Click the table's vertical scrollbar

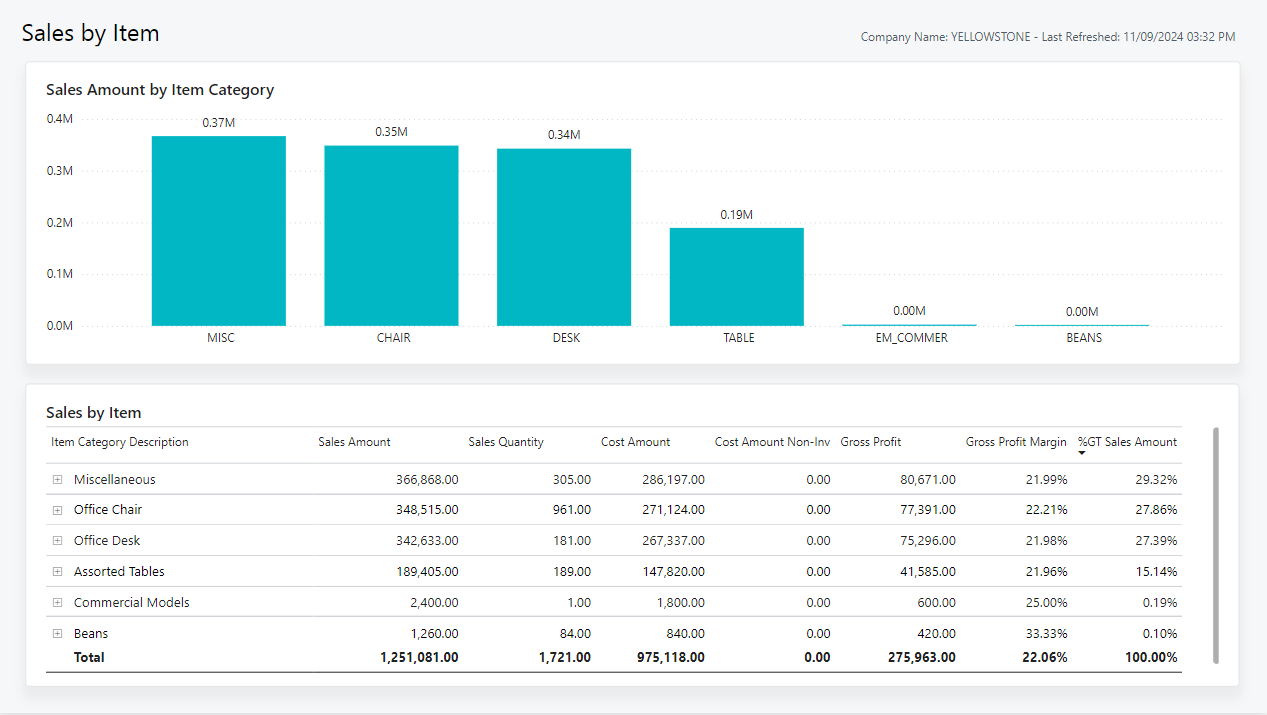1216,545
